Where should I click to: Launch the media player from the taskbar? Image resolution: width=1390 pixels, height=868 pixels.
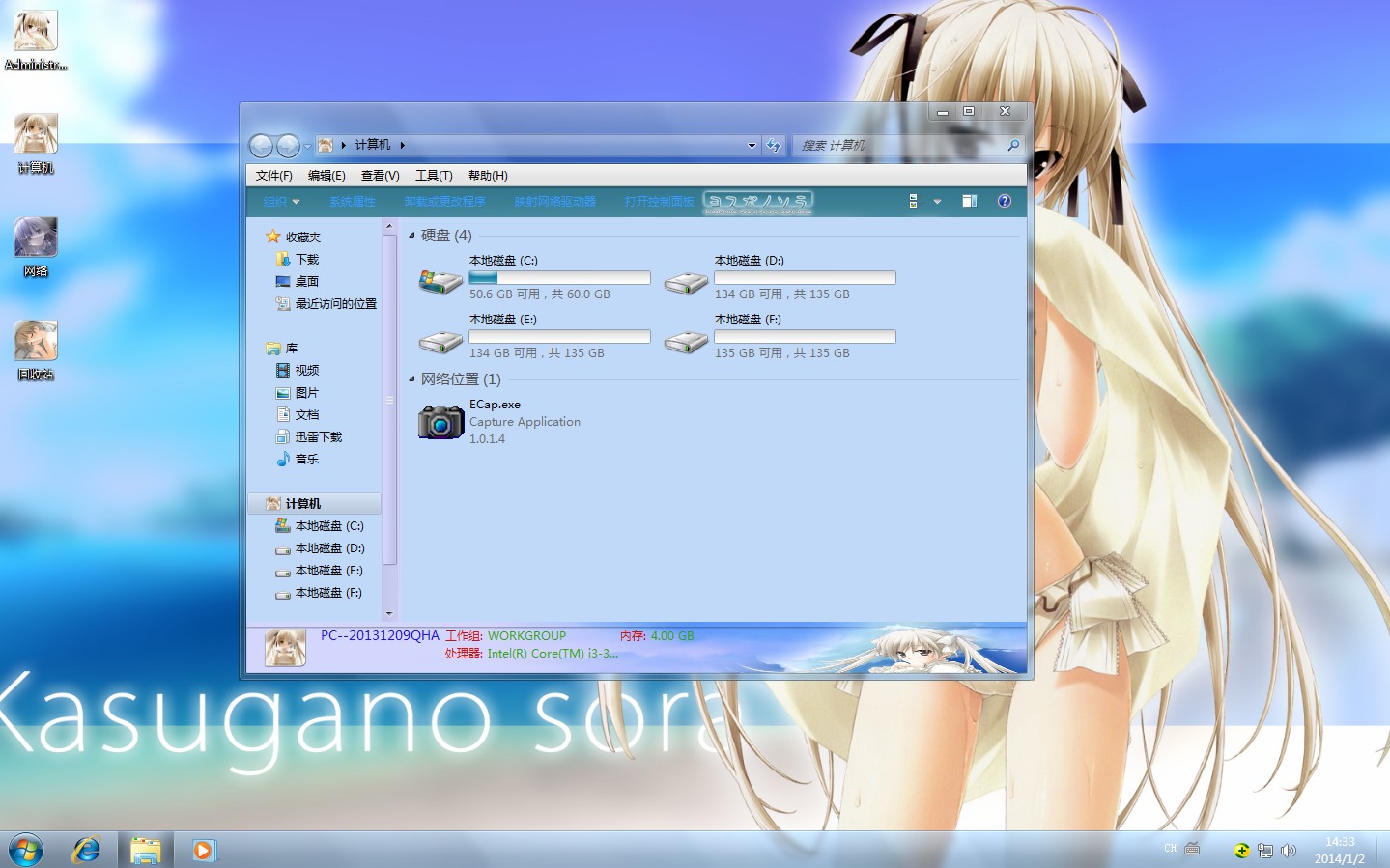204,850
